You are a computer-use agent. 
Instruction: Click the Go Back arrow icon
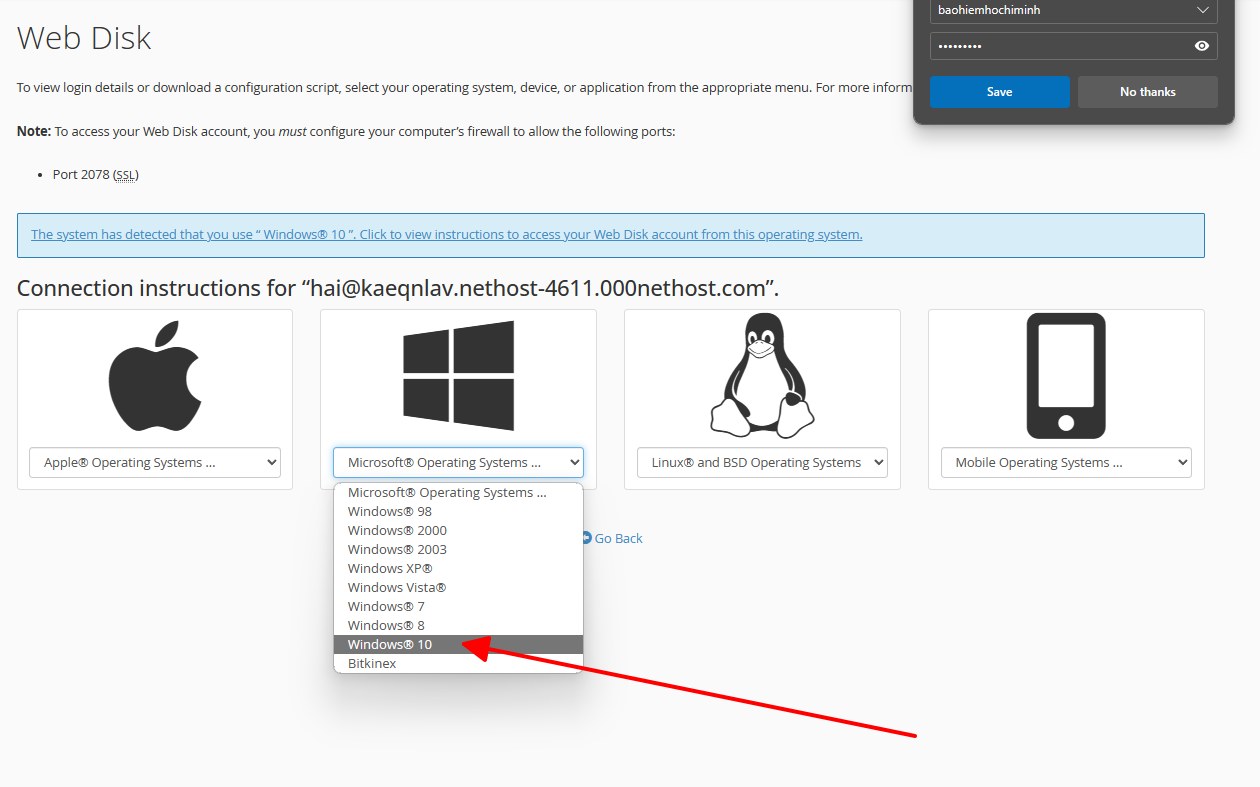pos(587,538)
